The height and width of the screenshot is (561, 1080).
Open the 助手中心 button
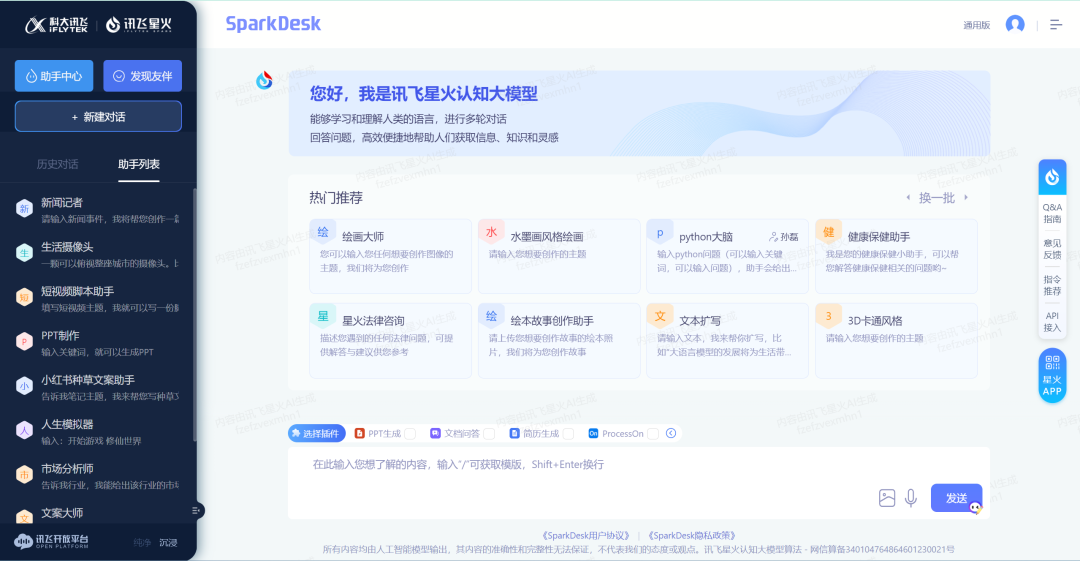coord(54,76)
